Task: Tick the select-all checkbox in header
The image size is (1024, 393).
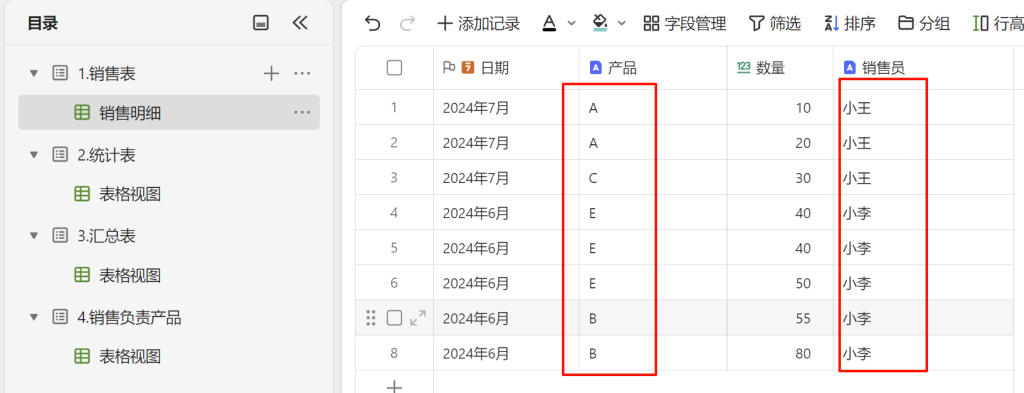Action: 394,67
